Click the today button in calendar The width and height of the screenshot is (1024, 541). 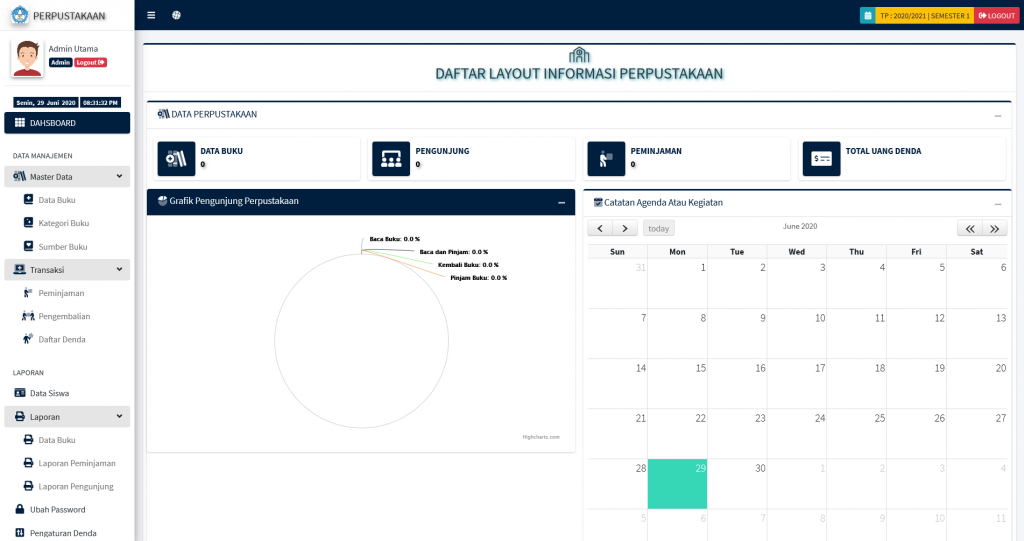[658, 228]
